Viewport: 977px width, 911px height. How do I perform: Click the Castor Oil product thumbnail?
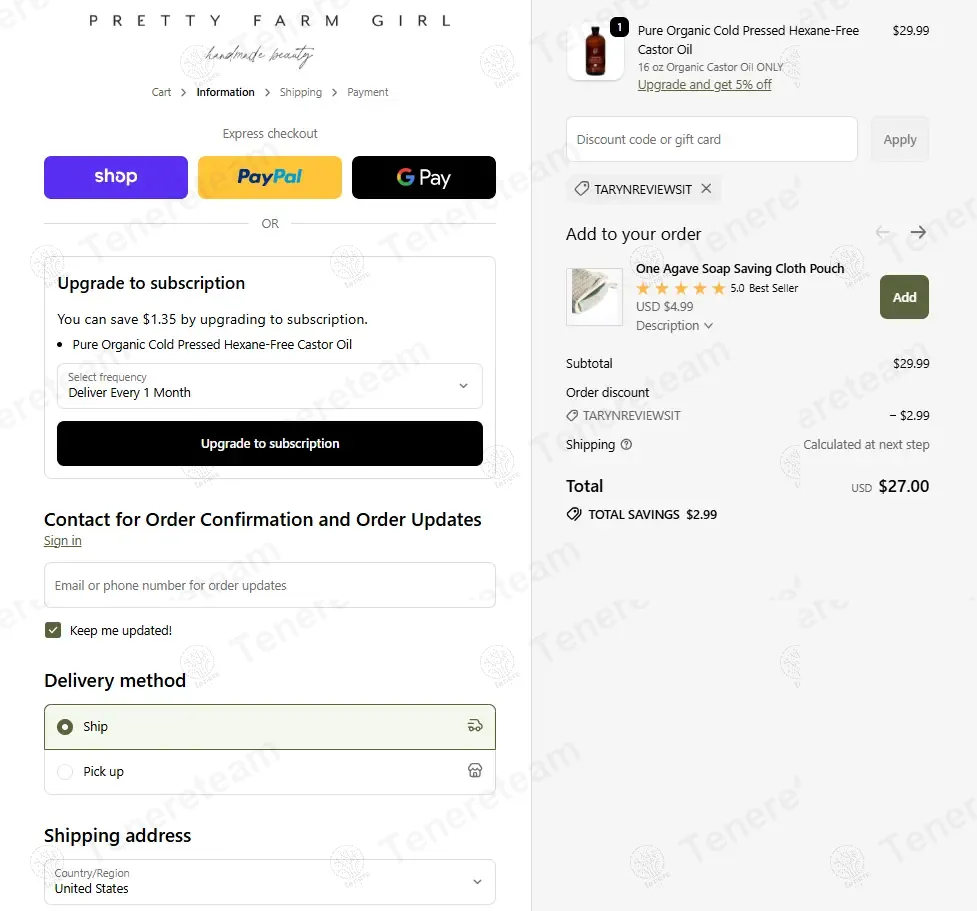click(596, 51)
